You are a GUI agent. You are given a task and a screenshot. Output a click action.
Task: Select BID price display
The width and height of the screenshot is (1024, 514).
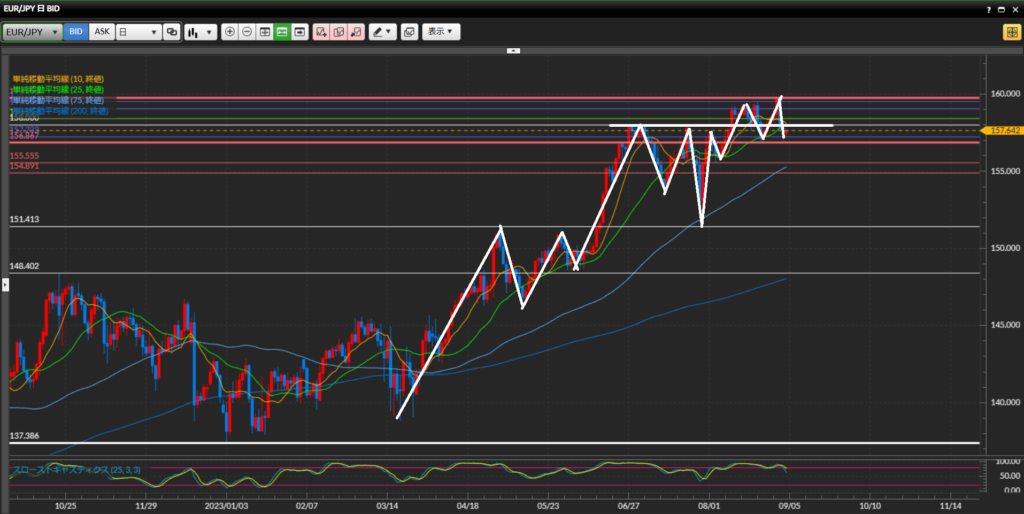[x=76, y=32]
